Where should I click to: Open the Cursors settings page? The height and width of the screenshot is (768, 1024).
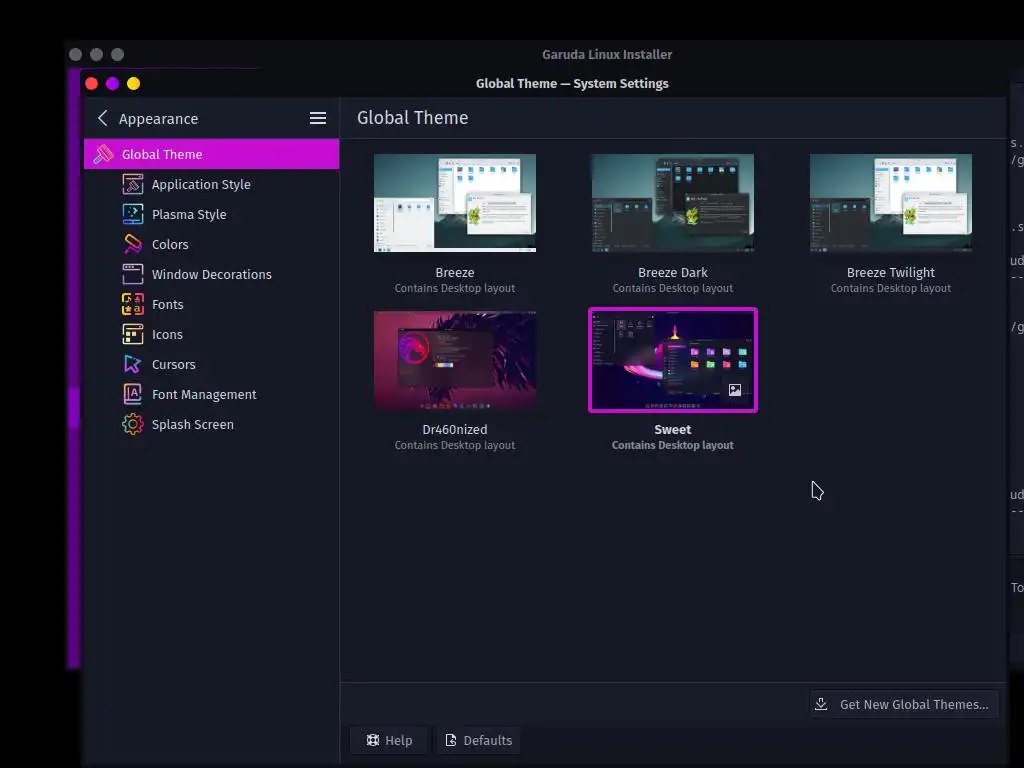(x=212, y=364)
